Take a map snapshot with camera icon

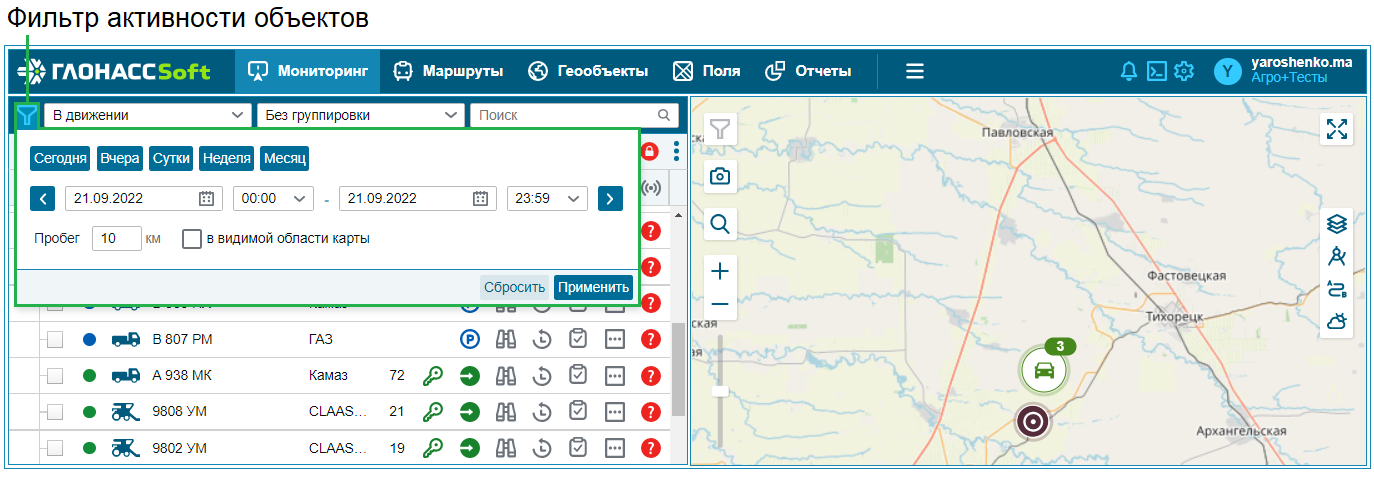point(720,177)
